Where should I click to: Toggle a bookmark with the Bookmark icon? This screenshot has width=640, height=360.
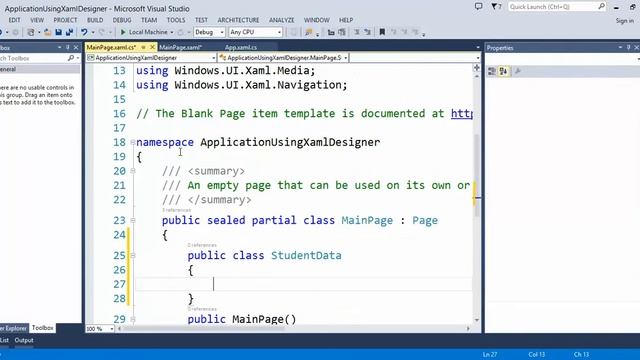point(382,32)
